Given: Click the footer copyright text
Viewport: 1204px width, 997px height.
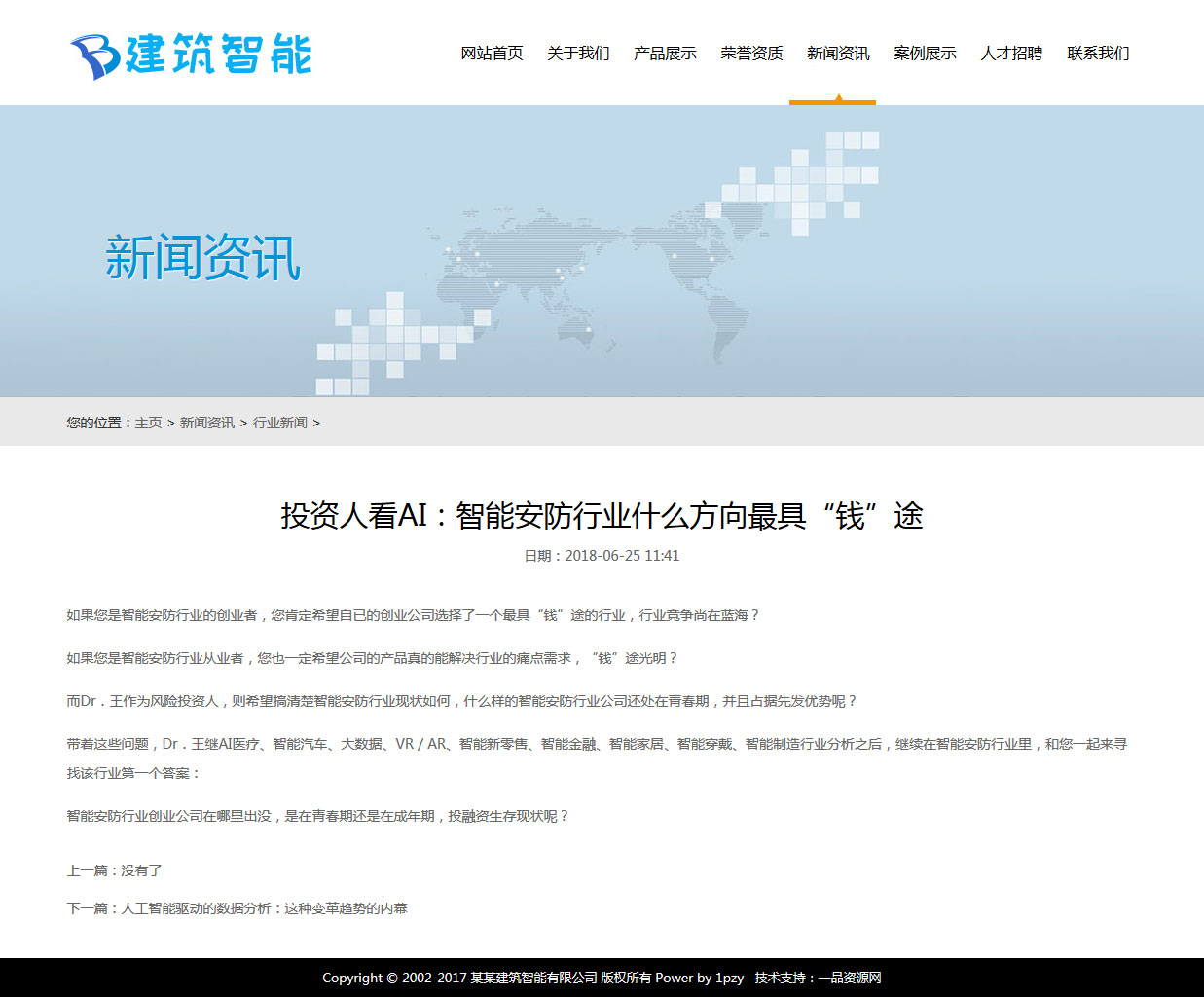Looking at the screenshot, I should pos(506,978).
